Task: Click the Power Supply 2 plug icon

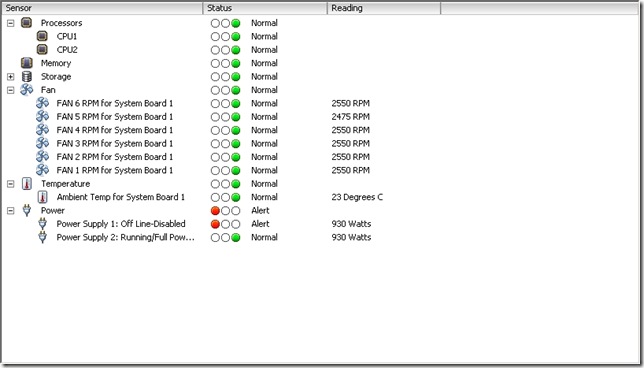Action: [x=42, y=237]
